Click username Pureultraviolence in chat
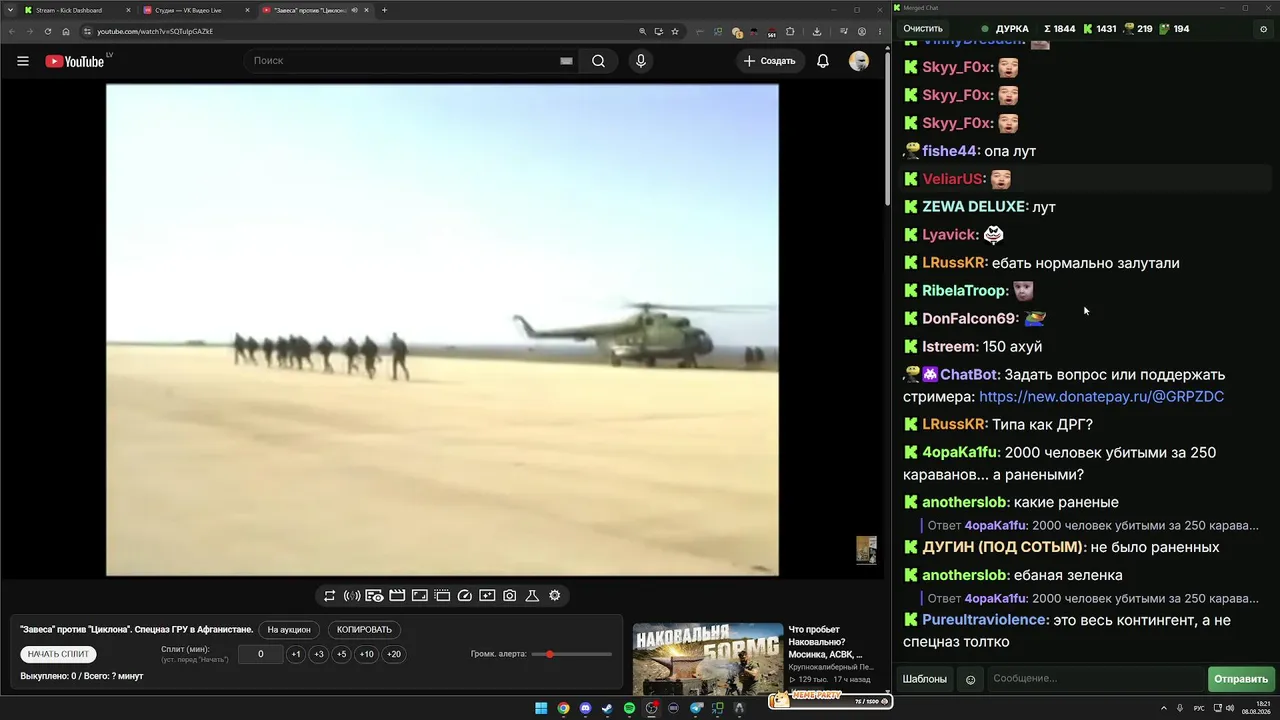The height and width of the screenshot is (720, 1280). [x=985, y=620]
